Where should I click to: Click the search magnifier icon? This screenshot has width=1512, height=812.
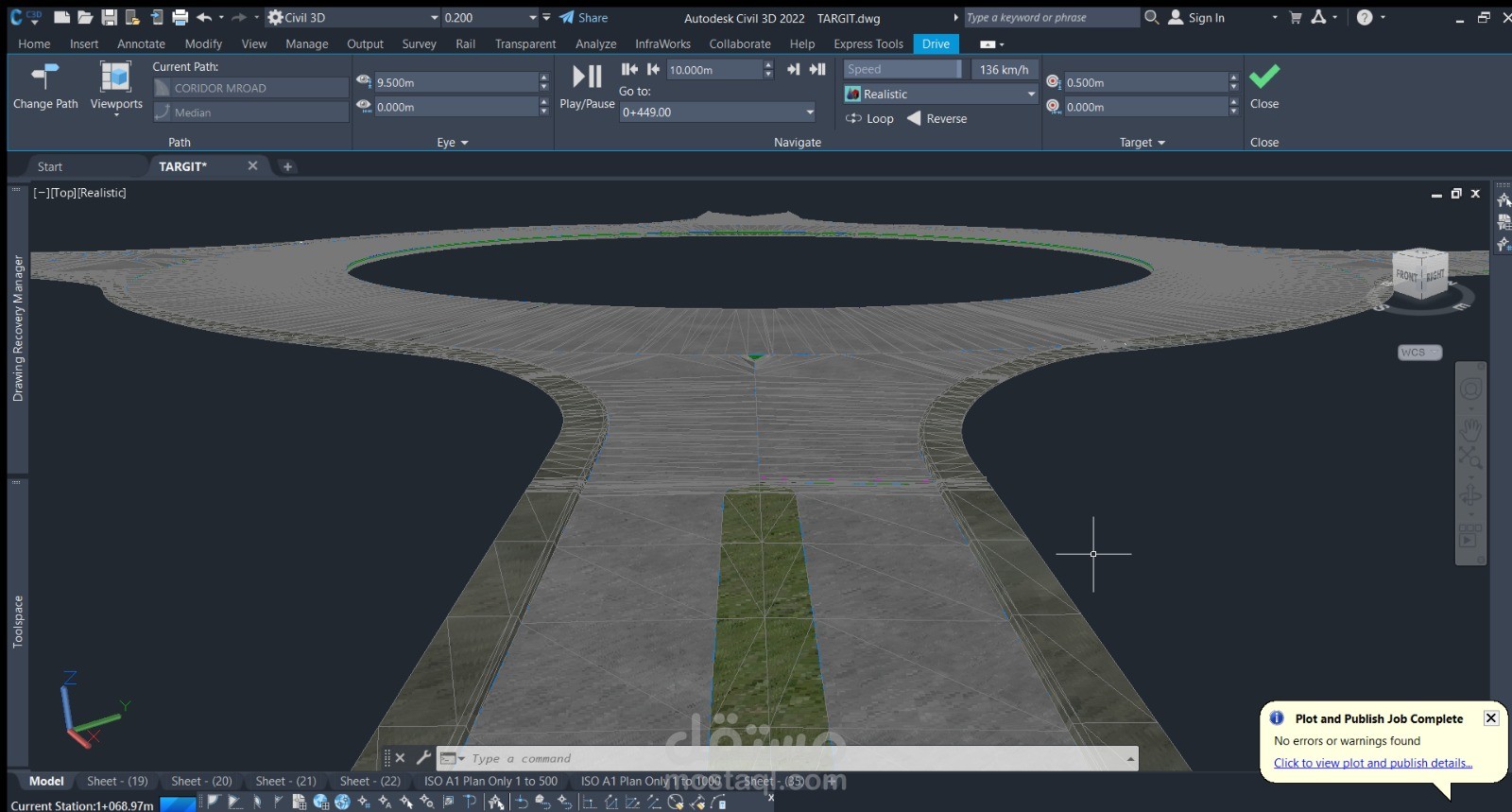pyautogui.click(x=1151, y=17)
